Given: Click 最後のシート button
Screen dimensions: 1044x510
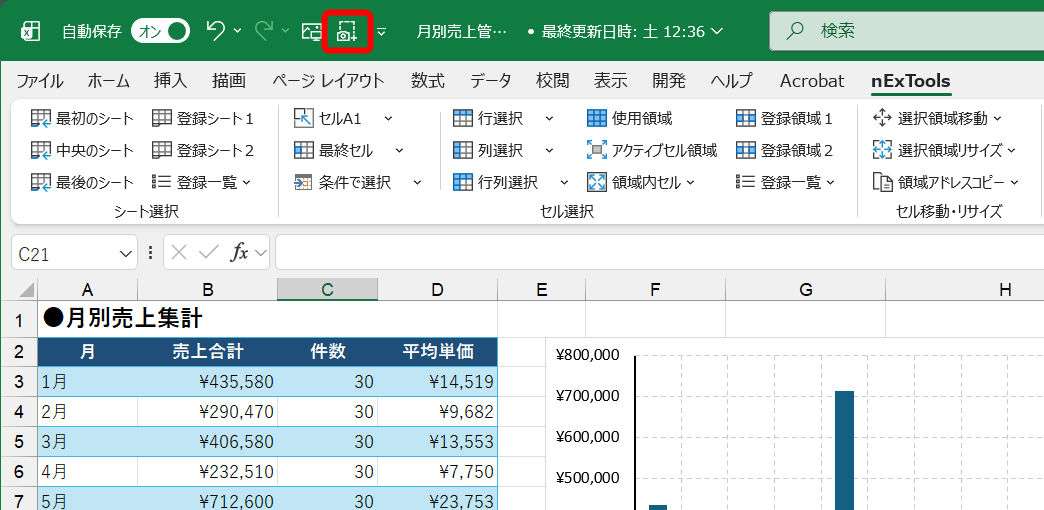Looking at the screenshot, I should (x=83, y=182).
